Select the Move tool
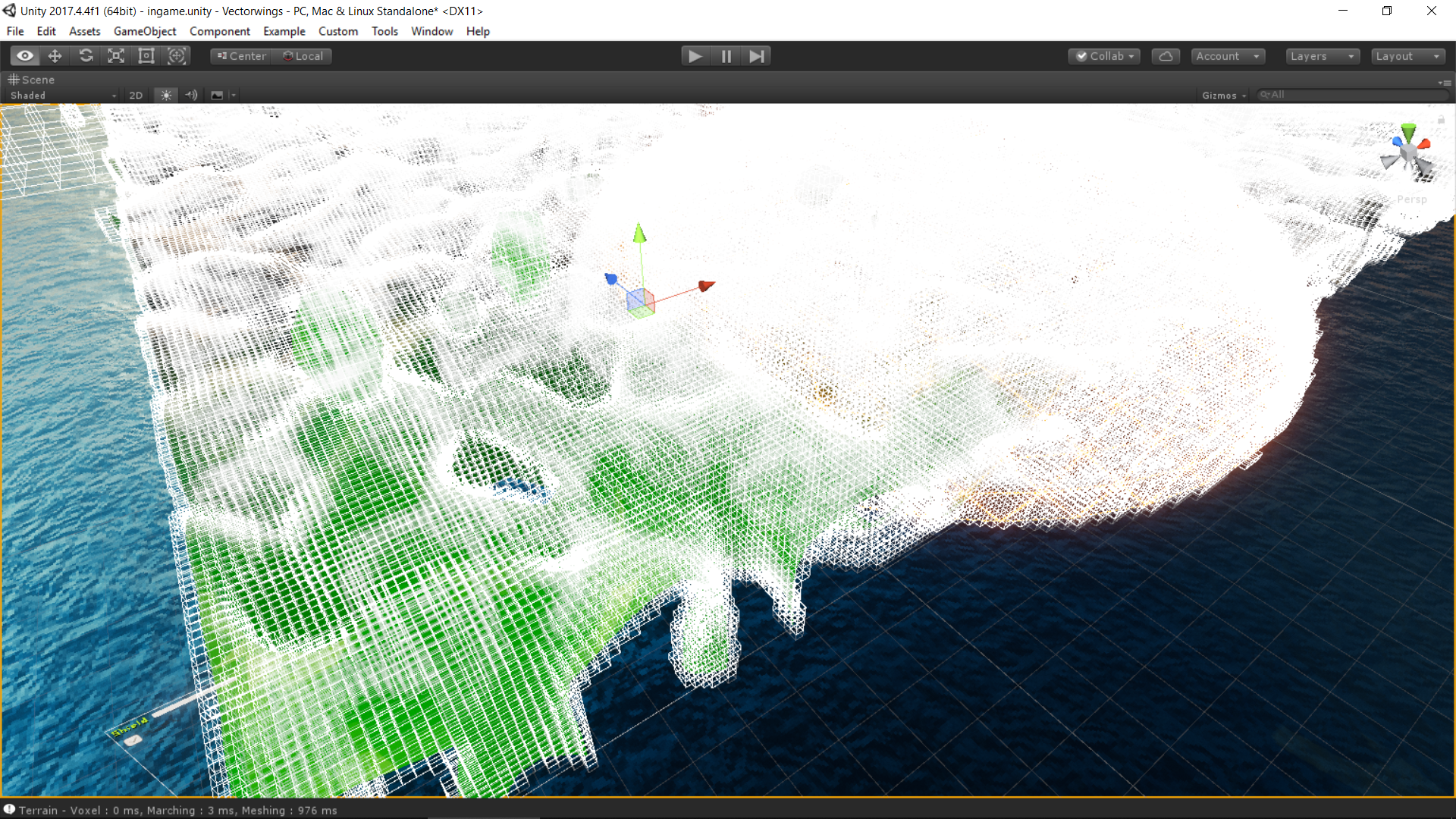The image size is (1456, 819). [x=55, y=56]
